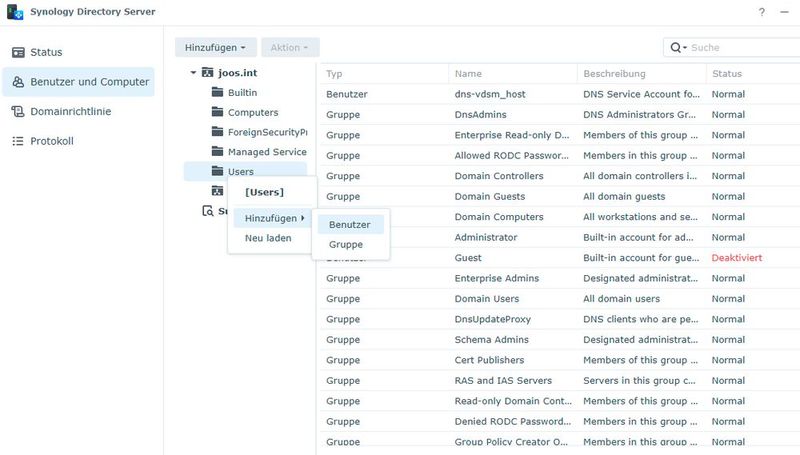Select the Allowed RODC Passwor... row
Viewport: 800px width, 455px height.
click(x=560, y=156)
